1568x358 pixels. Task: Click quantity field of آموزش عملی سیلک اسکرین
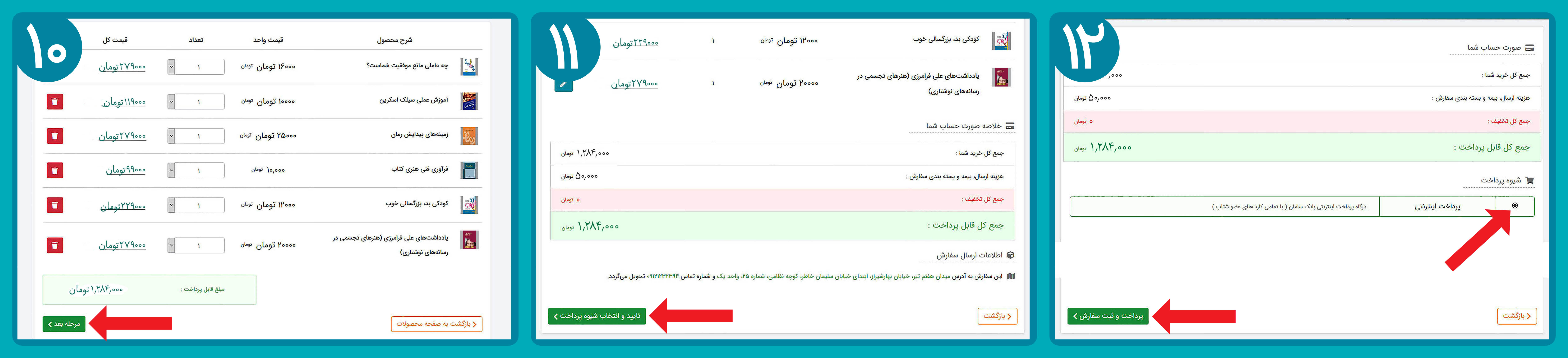coord(200,102)
